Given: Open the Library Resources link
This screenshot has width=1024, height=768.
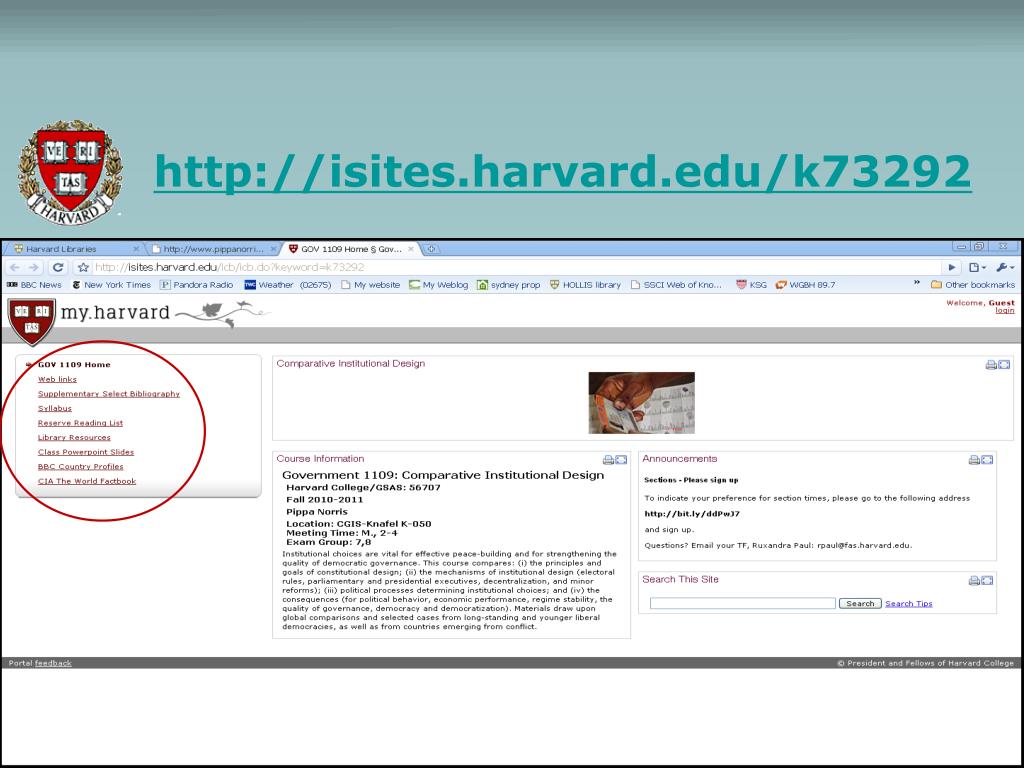Looking at the screenshot, I should click(74, 438).
